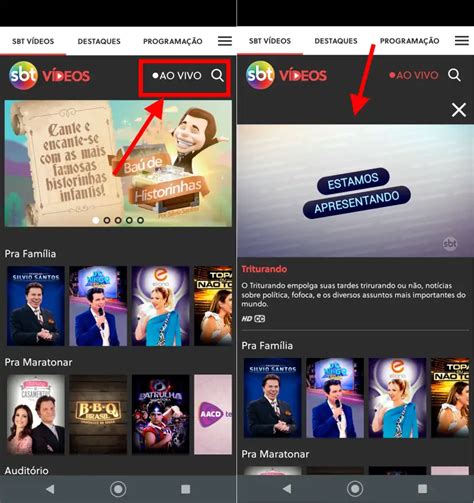The height and width of the screenshot is (503, 474).
Task: Tap Android home button in the left screen
Action: pyautogui.click(x=118, y=489)
